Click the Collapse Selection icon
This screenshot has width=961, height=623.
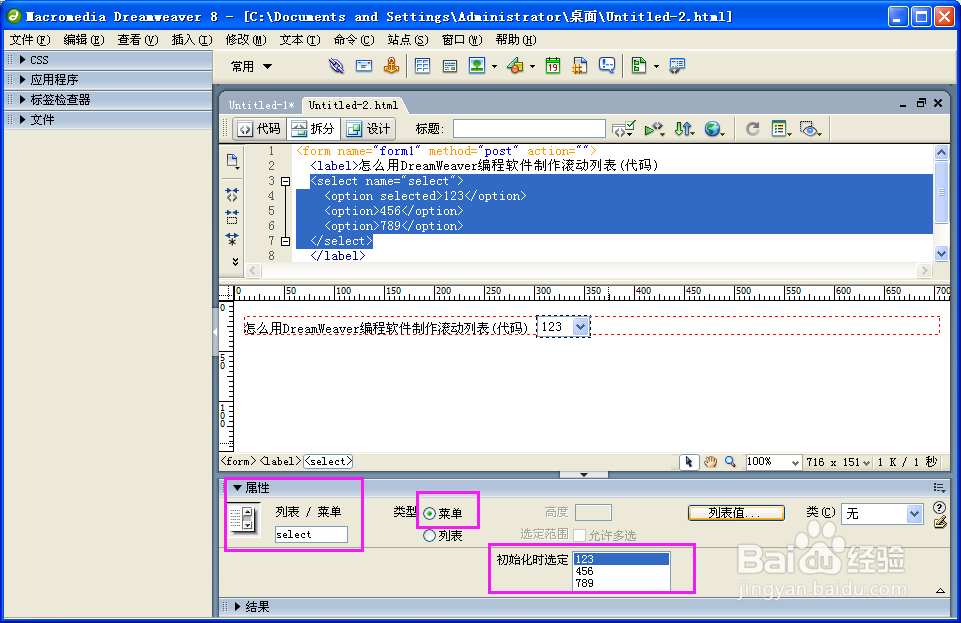[232, 217]
